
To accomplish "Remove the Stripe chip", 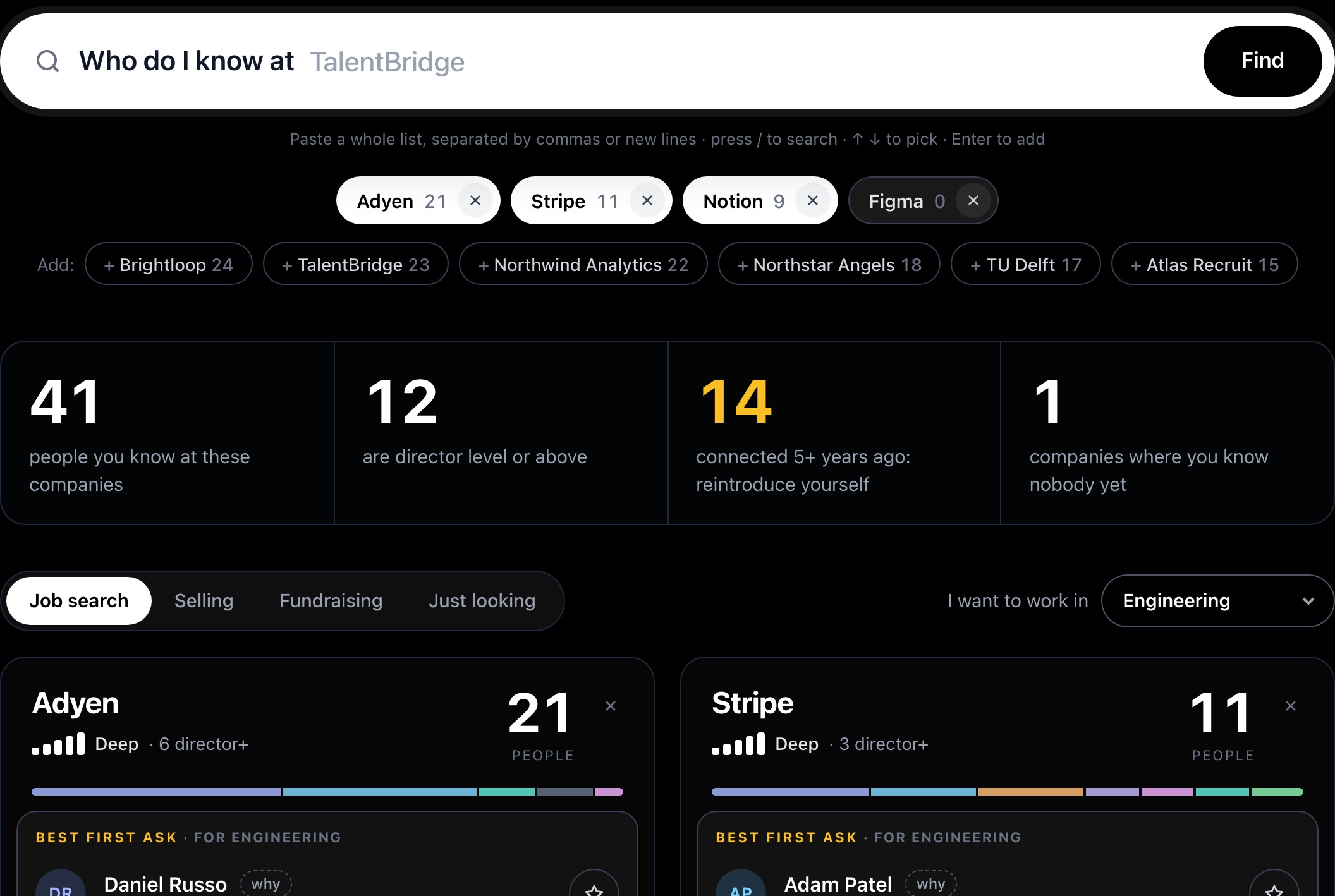I will 647,201.
